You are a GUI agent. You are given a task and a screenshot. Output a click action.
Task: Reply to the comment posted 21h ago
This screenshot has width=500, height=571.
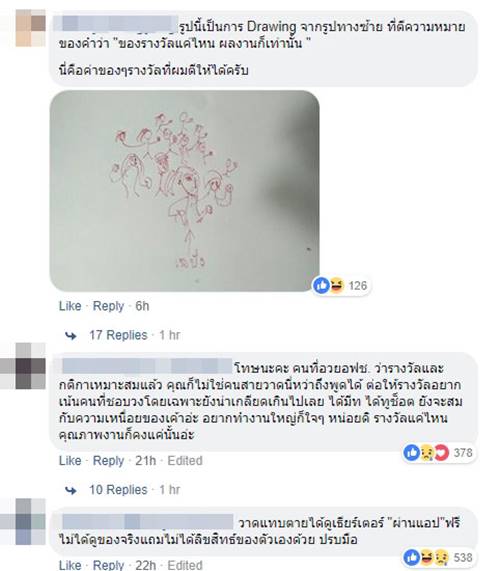[x=109, y=461]
